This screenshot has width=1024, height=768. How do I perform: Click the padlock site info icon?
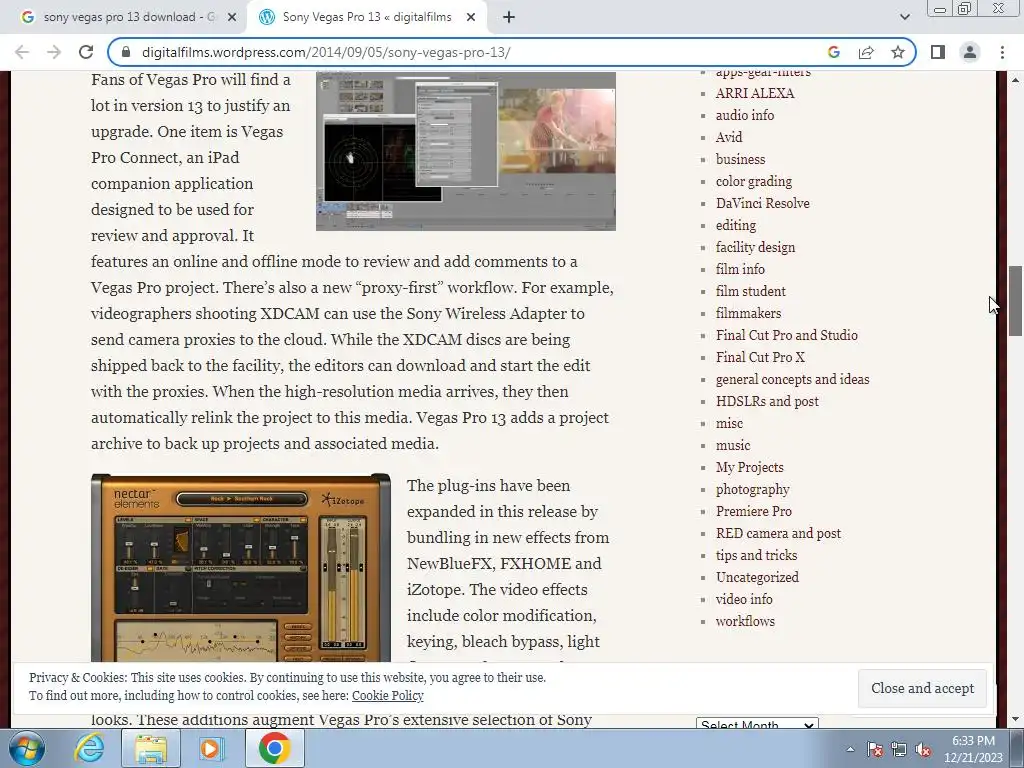(127, 52)
